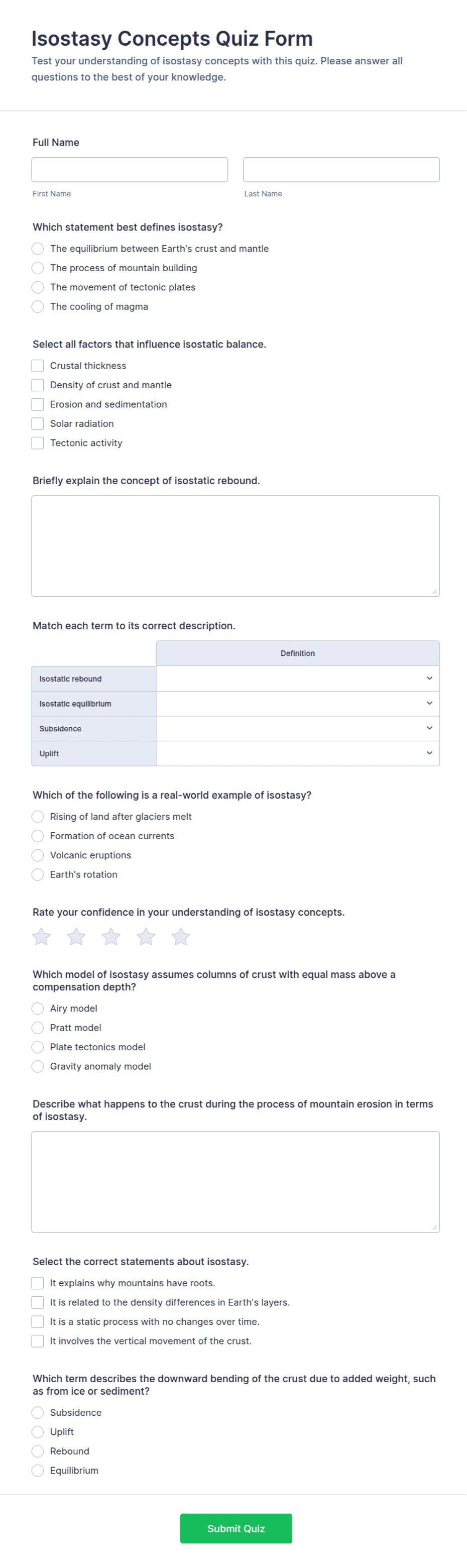467x1568 pixels.
Task: Open the Subsidence definition dropdown
Action: (x=298, y=728)
